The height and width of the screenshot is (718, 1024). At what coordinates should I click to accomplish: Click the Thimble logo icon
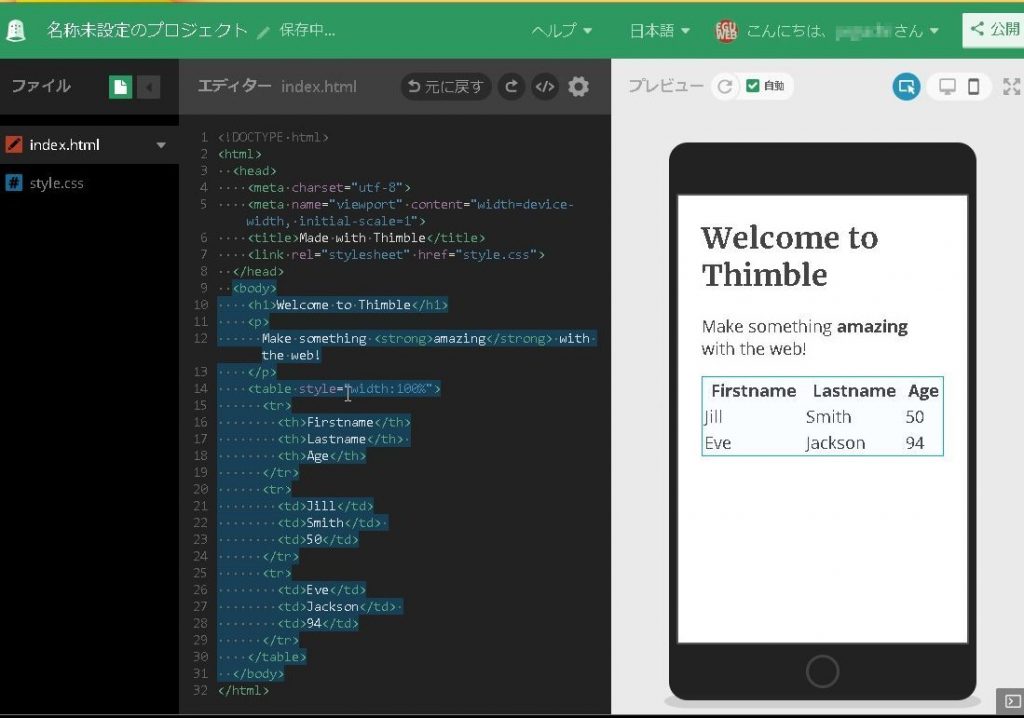click(16, 30)
